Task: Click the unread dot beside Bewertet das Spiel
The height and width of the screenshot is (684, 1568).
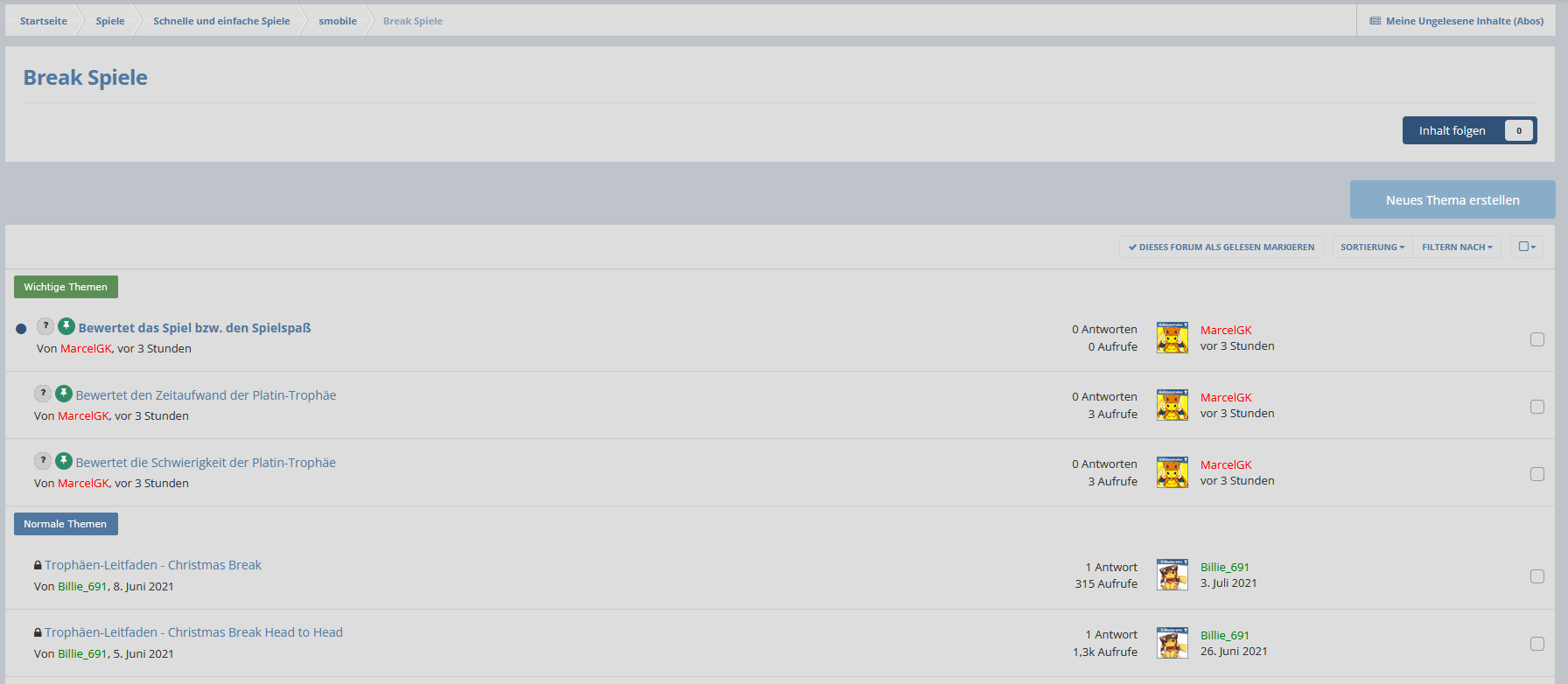Action: tap(21, 329)
